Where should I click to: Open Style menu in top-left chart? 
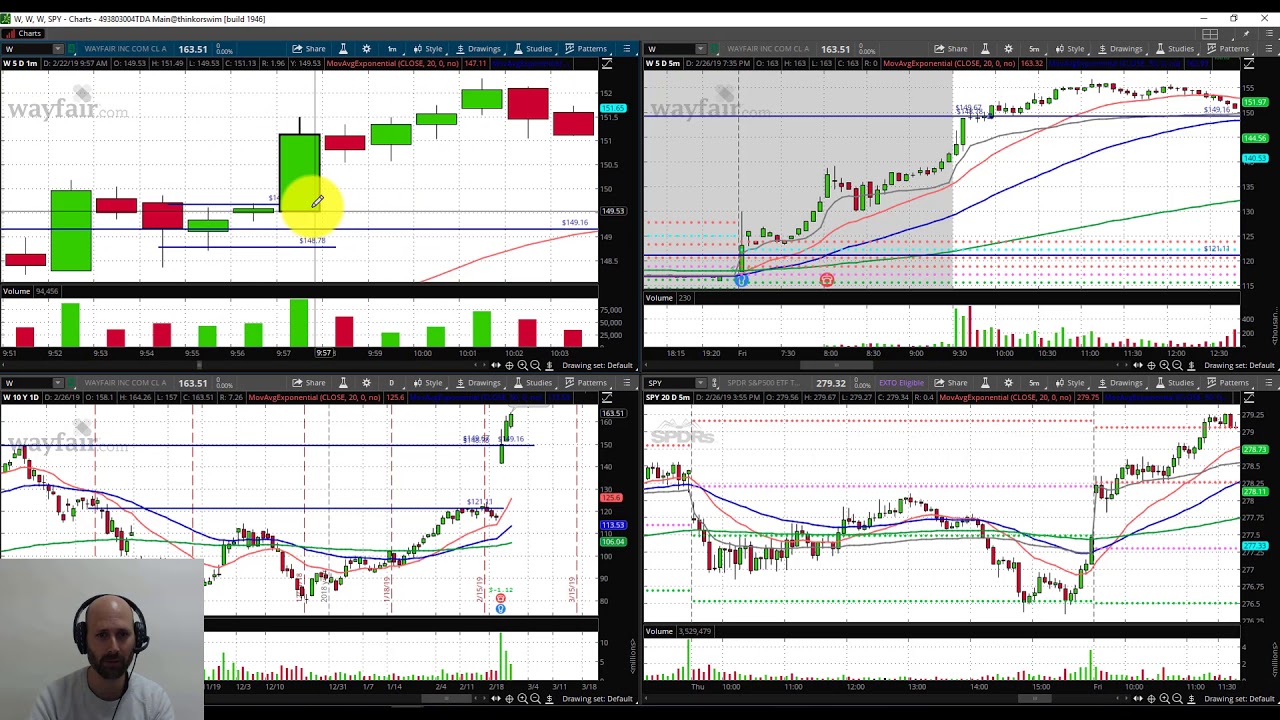(x=428, y=49)
